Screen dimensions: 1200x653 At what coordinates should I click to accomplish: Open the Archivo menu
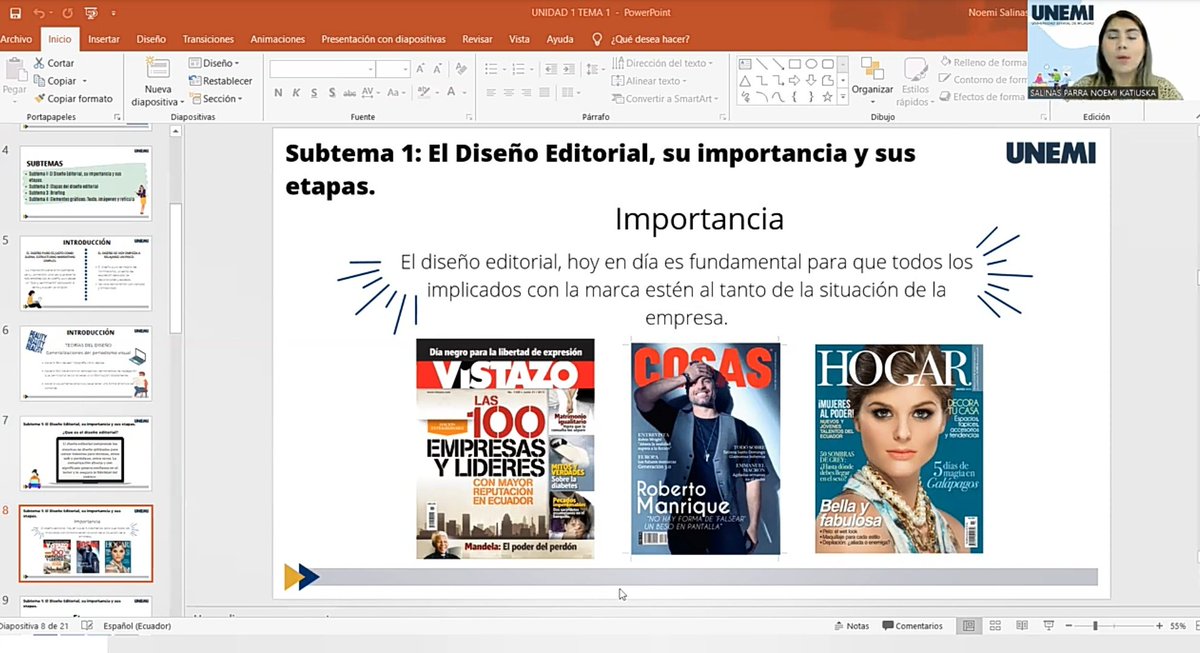click(x=16, y=39)
